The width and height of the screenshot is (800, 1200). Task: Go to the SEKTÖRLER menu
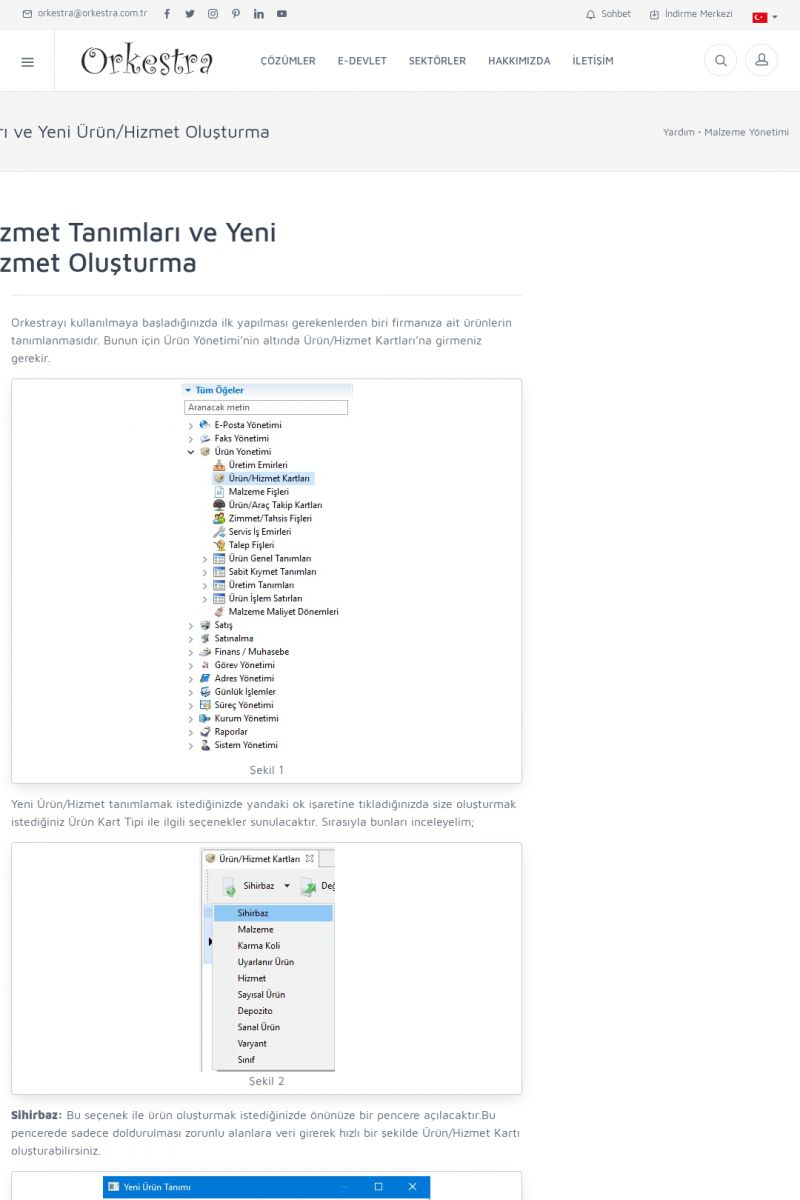tap(437, 61)
